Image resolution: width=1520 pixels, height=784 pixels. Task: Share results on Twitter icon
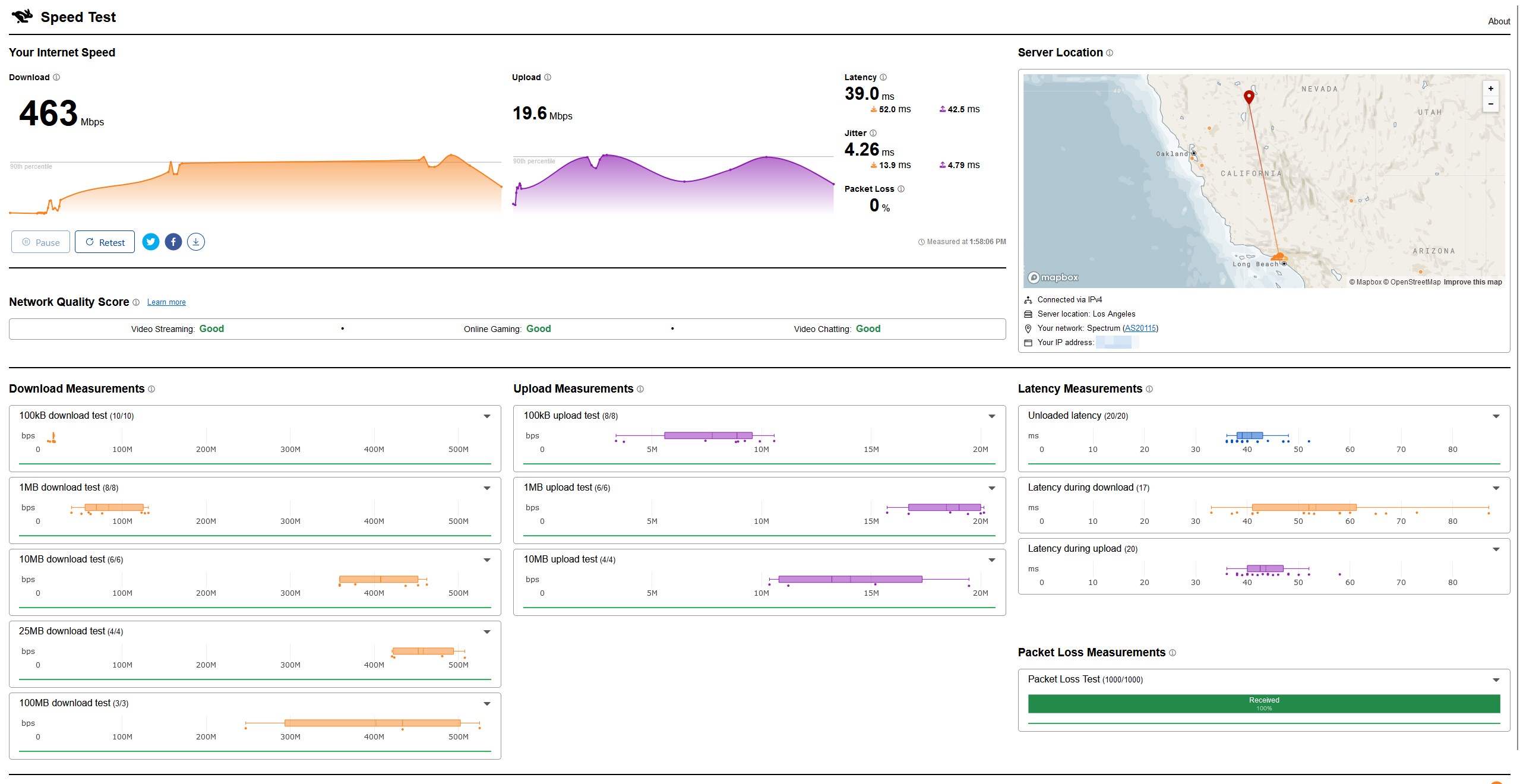pos(151,242)
